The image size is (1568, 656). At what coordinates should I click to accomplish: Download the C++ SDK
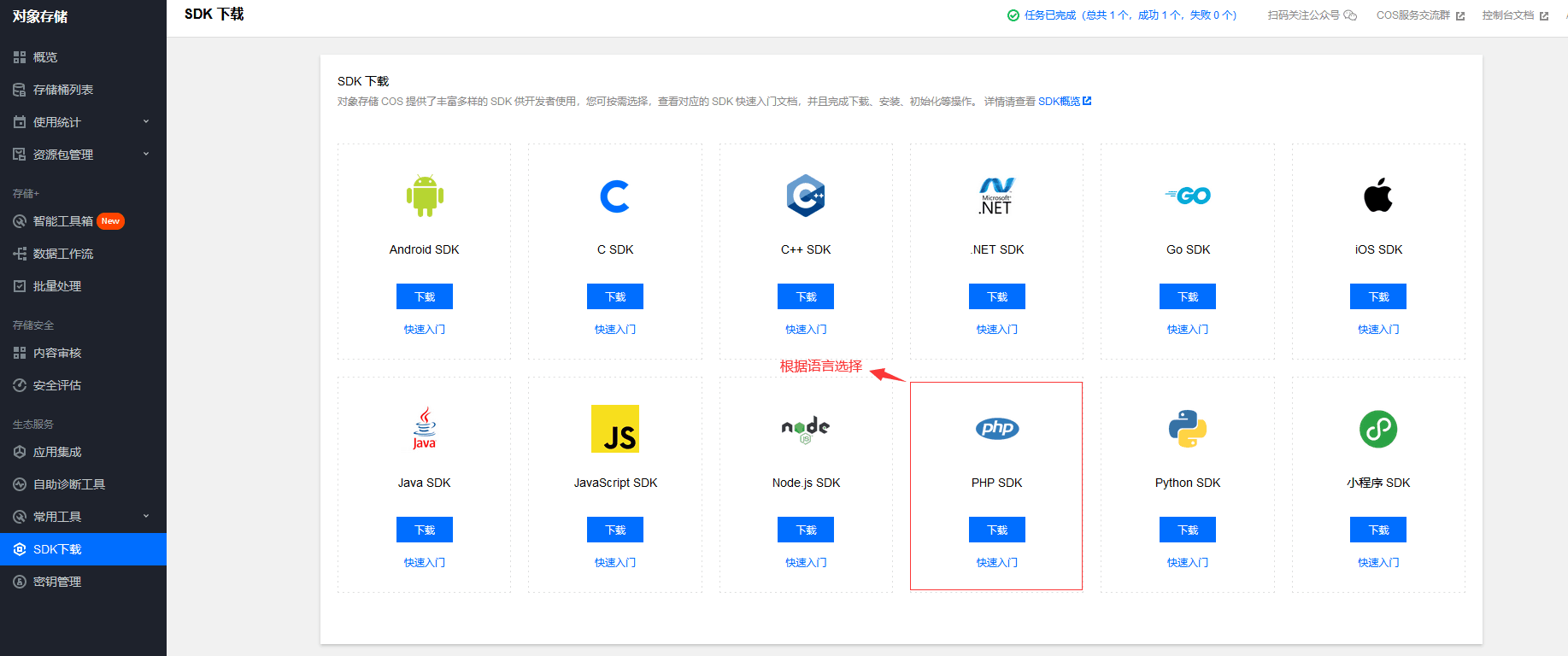click(806, 296)
